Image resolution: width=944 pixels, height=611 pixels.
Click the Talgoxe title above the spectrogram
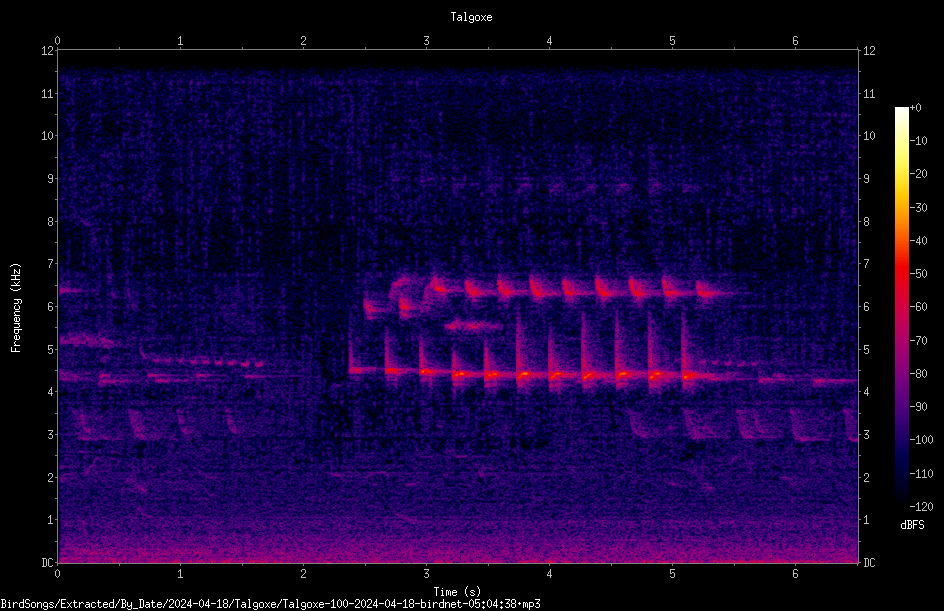(471, 17)
